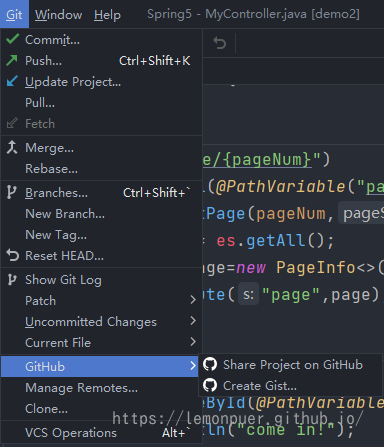Click the green Push arrow icon

[x=12, y=60]
